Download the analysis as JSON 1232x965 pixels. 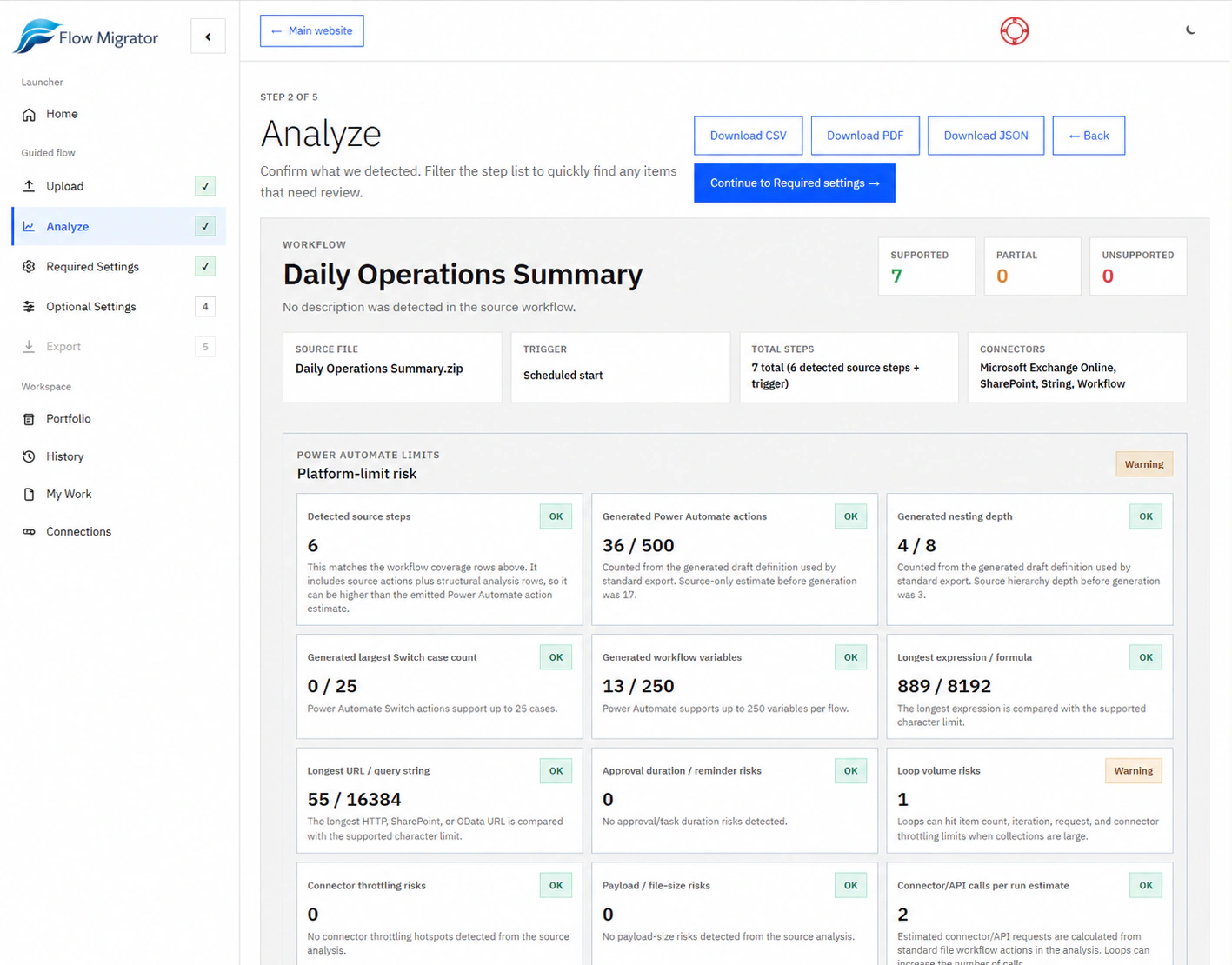986,136
